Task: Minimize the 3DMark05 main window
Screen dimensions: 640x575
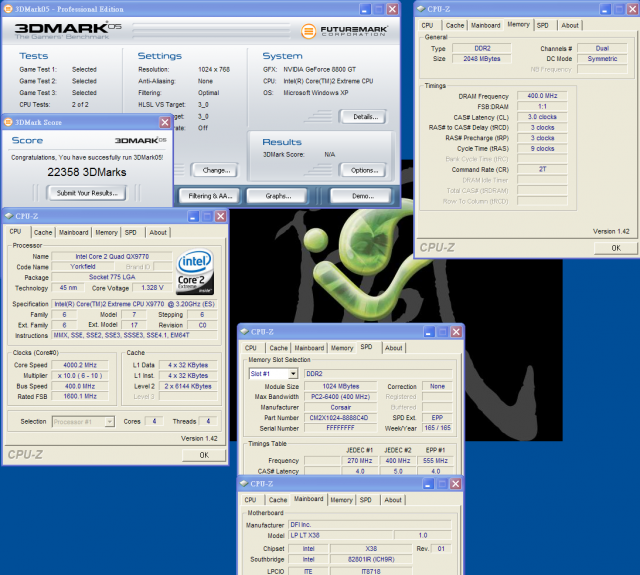Action: pyautogui.click(x=365, y=9)
